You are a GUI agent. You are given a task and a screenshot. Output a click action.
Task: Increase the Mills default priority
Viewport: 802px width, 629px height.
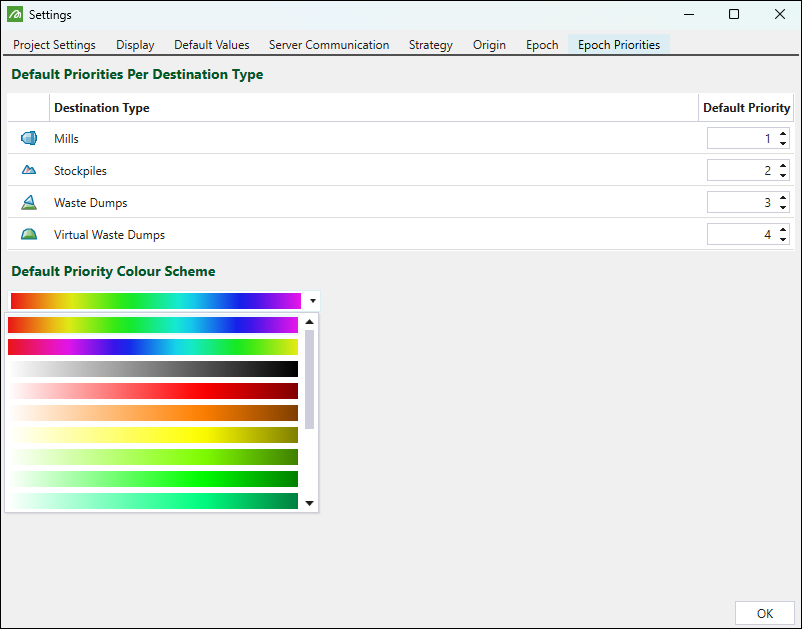coord(783,134)
